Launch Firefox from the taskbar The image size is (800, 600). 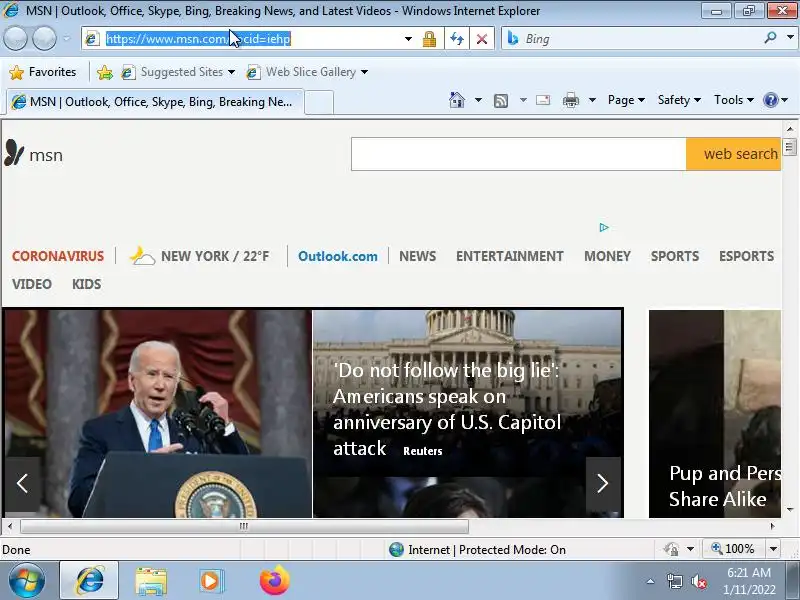tap(275, 580)
